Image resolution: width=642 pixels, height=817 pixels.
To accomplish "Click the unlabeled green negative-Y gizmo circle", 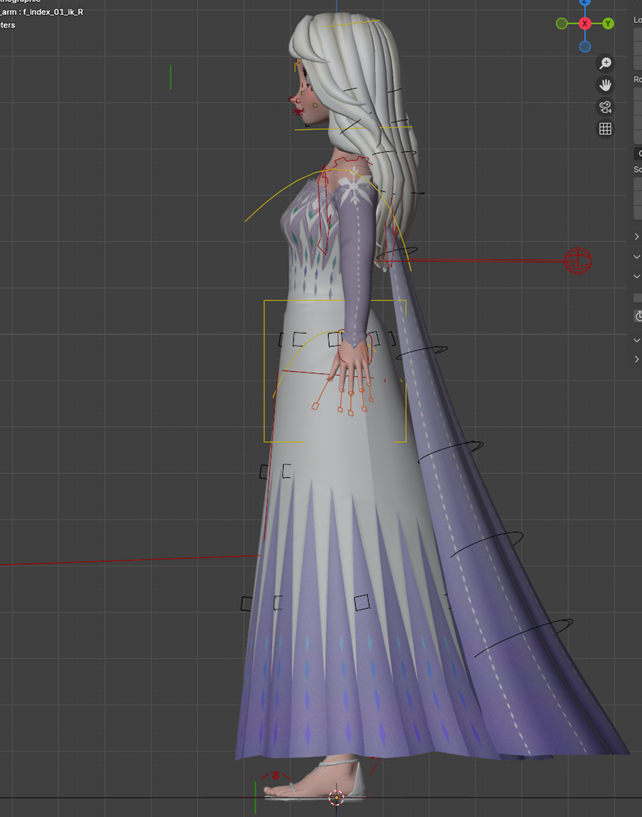I will point(562,23).
